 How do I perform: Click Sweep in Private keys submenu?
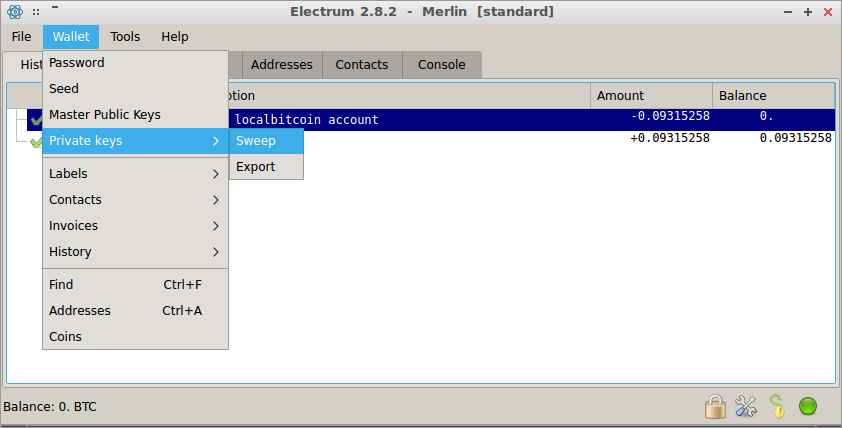pos(266,141)
